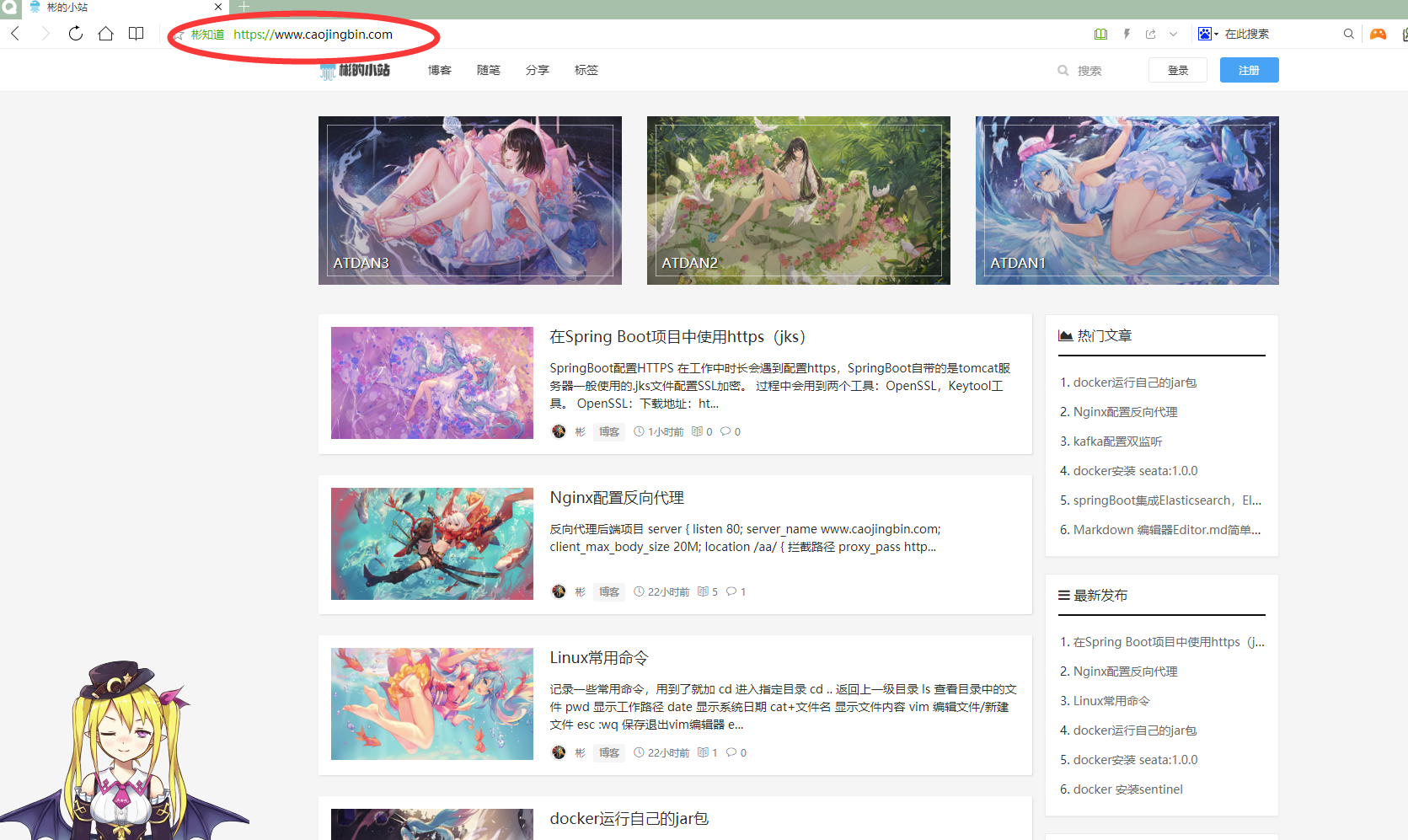
Task: Open the 分享 navigation menu
Action: 538,70
